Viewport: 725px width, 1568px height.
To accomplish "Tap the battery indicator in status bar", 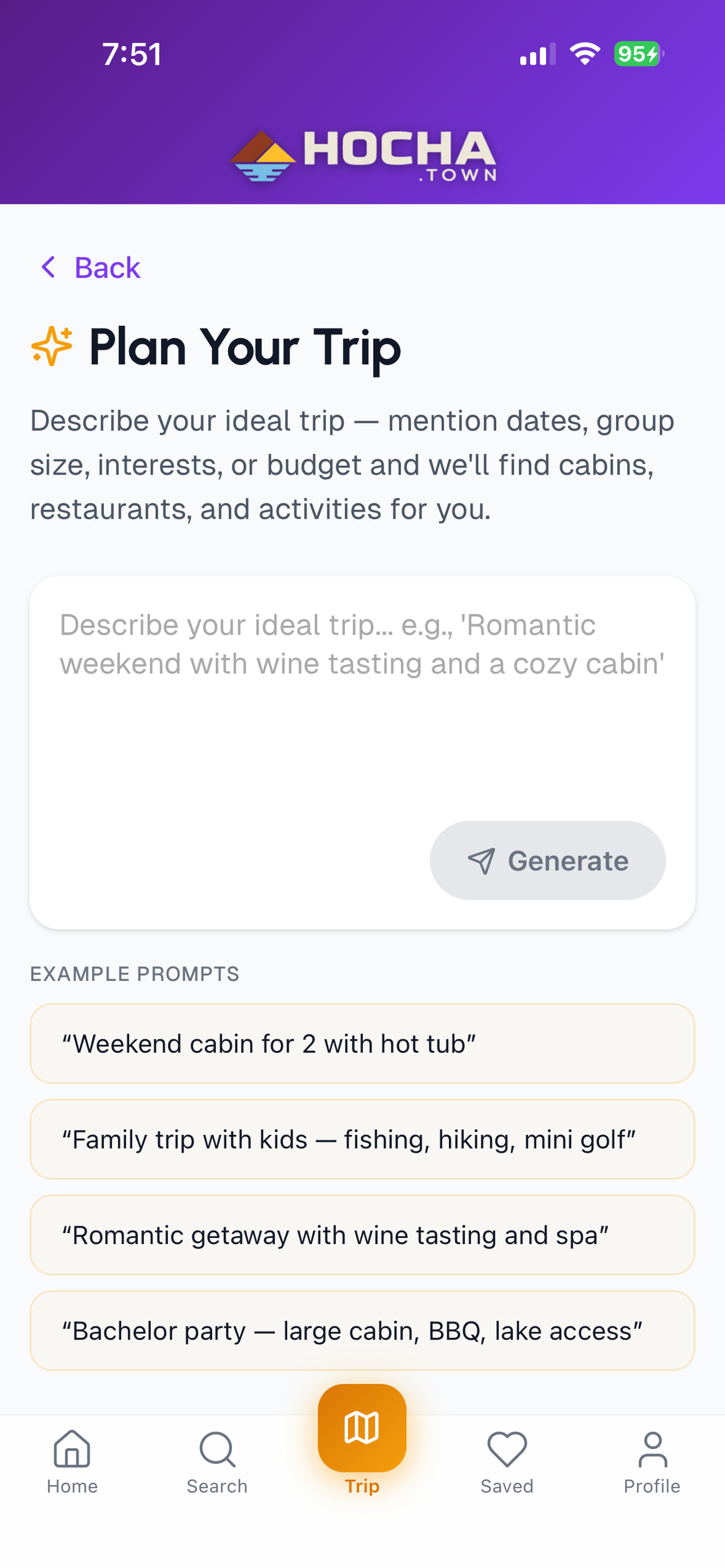I will coord(638,54).
